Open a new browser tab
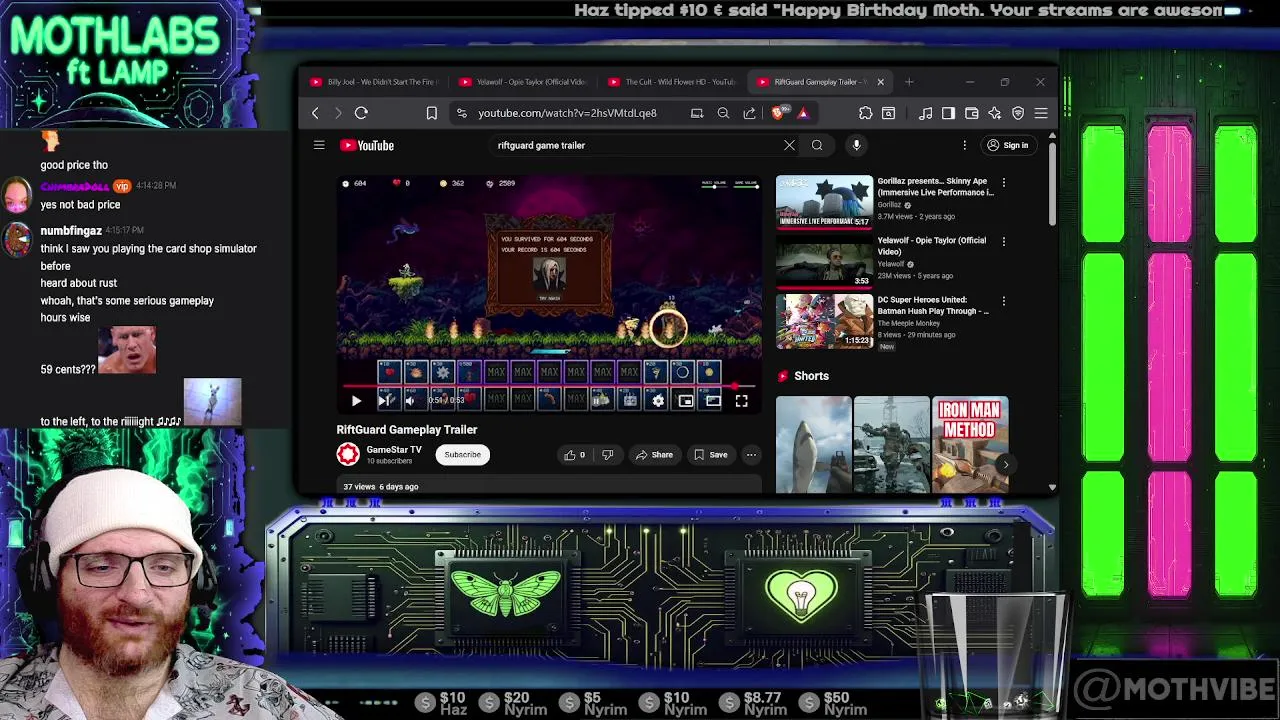1280x720 pixels. click(909, 82)
